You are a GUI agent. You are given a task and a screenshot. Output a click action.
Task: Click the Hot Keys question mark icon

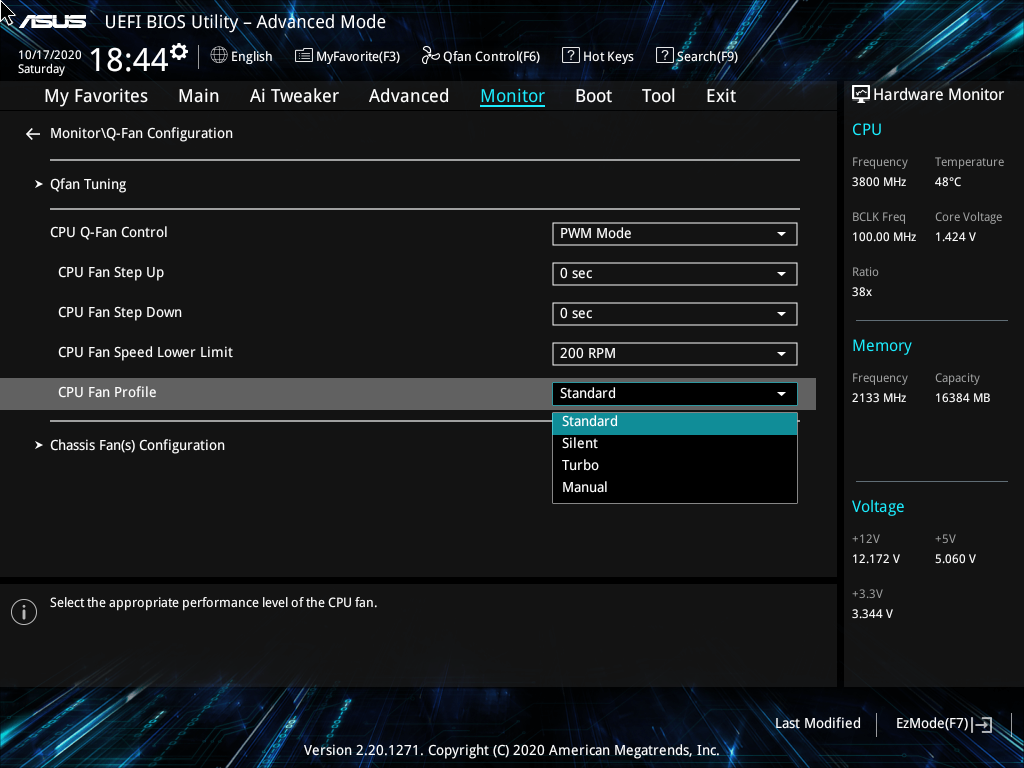tap(570, 56)
